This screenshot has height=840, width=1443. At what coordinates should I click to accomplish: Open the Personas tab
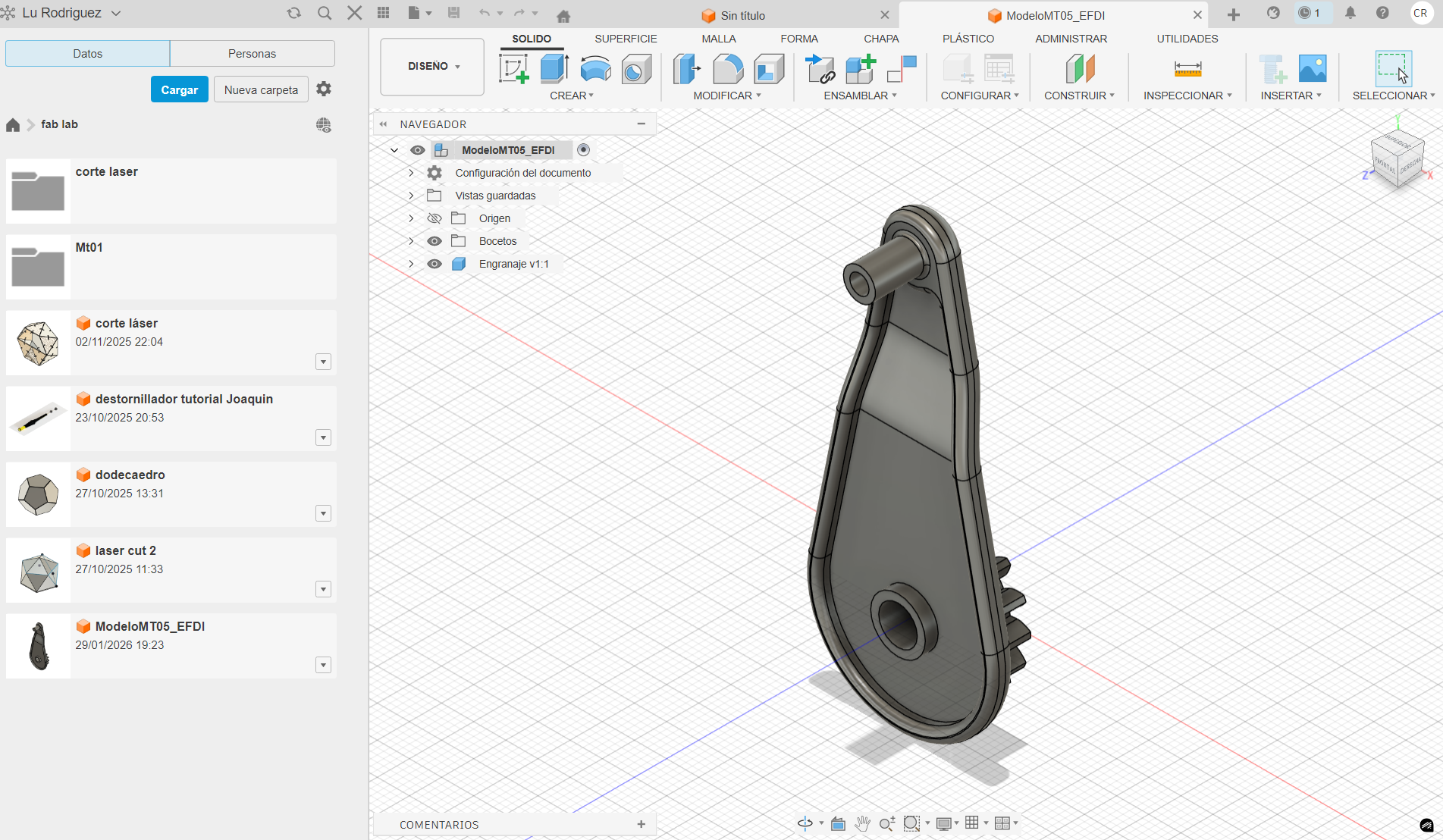252,54
